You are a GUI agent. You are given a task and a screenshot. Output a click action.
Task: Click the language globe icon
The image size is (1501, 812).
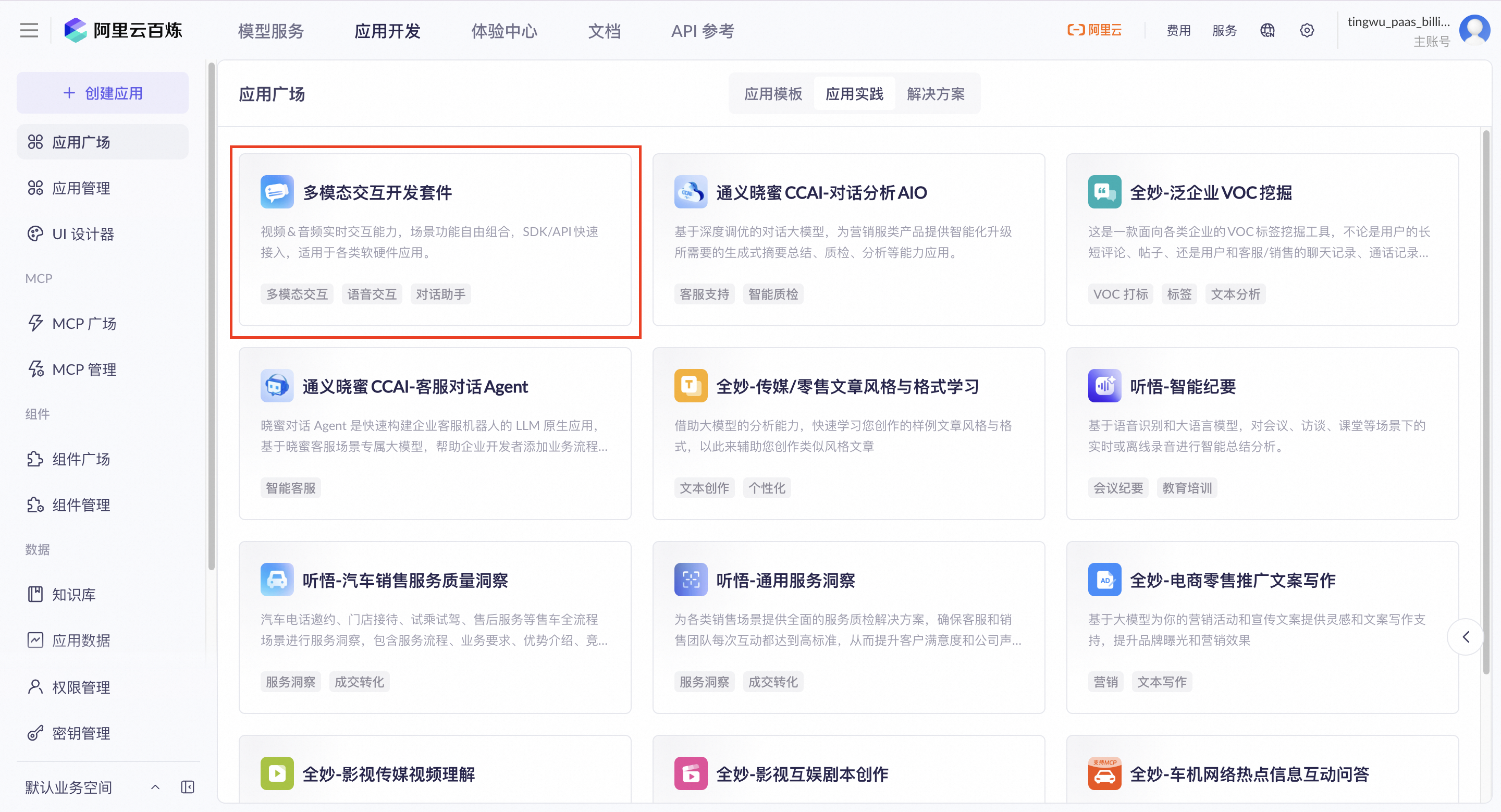[1268, 30]
